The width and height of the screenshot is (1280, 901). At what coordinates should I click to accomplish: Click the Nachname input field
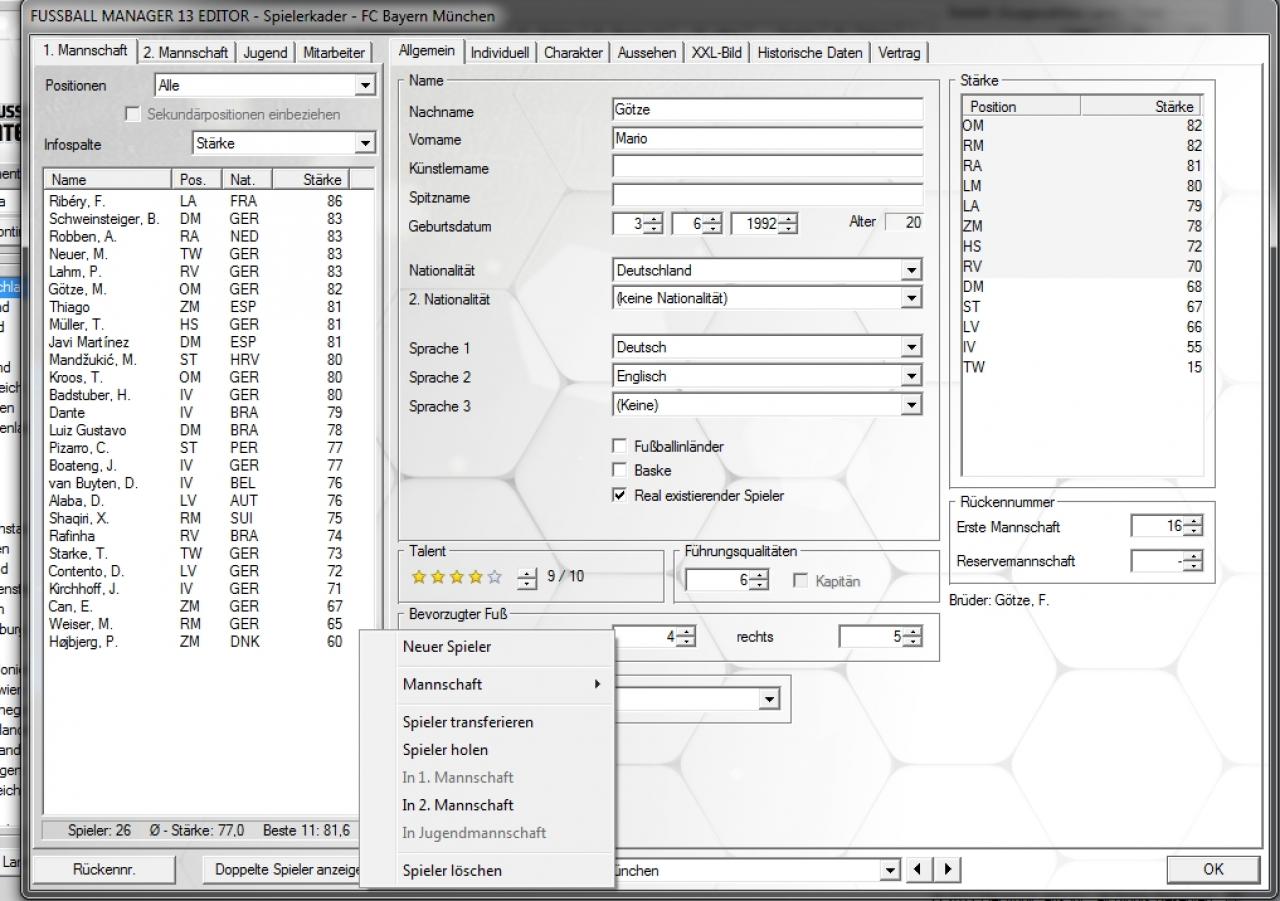point(768,110)
